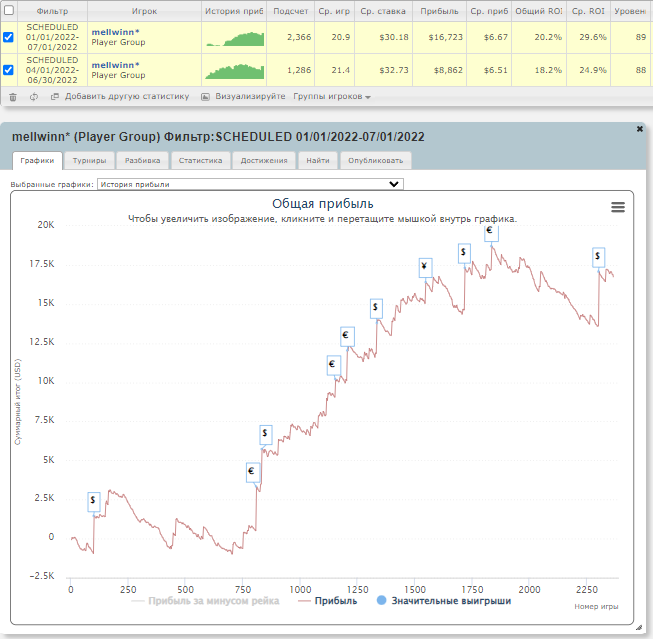The image size is (653, 639).
Task: Sort by the Ср. ROI column header
Action: [x=588, y=11]
